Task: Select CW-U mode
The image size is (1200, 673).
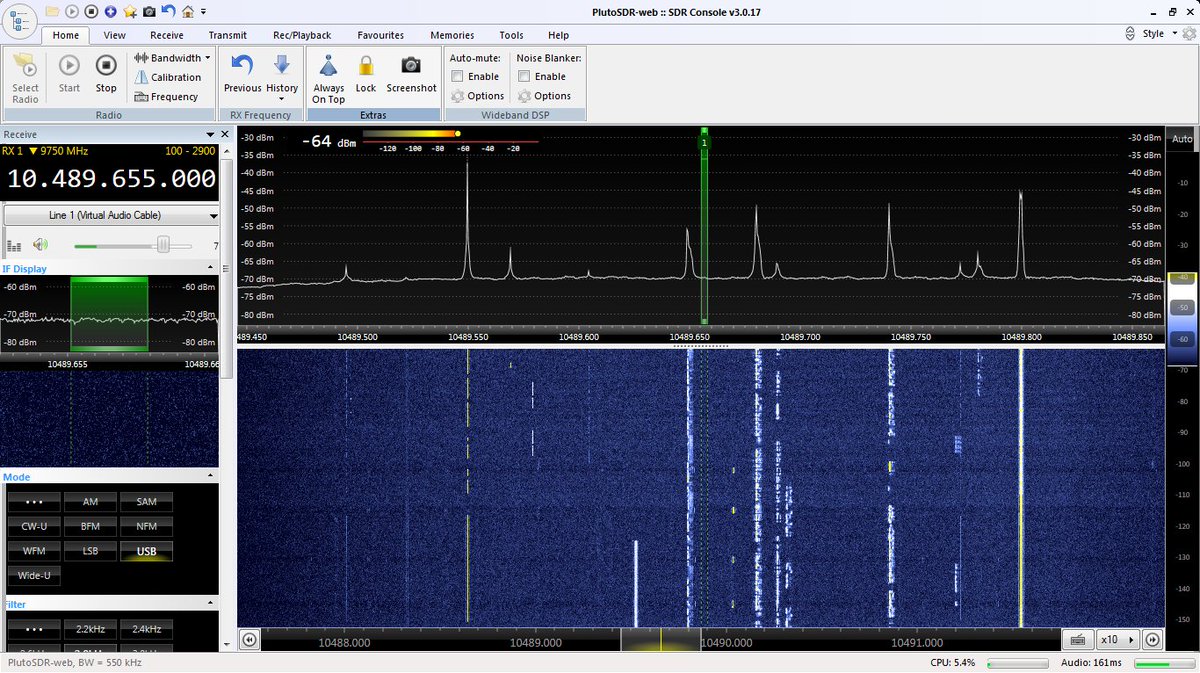Action: pos(34,526)
